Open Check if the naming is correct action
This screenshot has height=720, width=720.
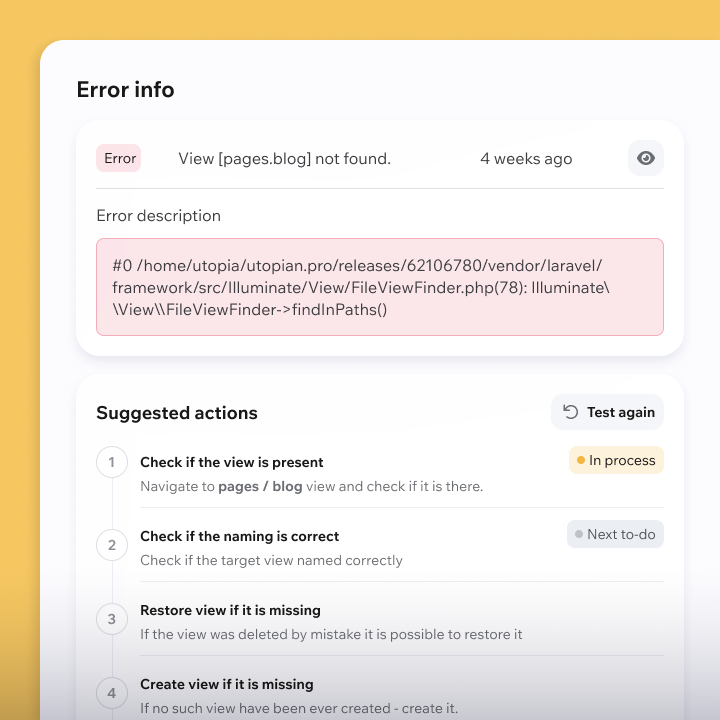click(x=239, y=536)
